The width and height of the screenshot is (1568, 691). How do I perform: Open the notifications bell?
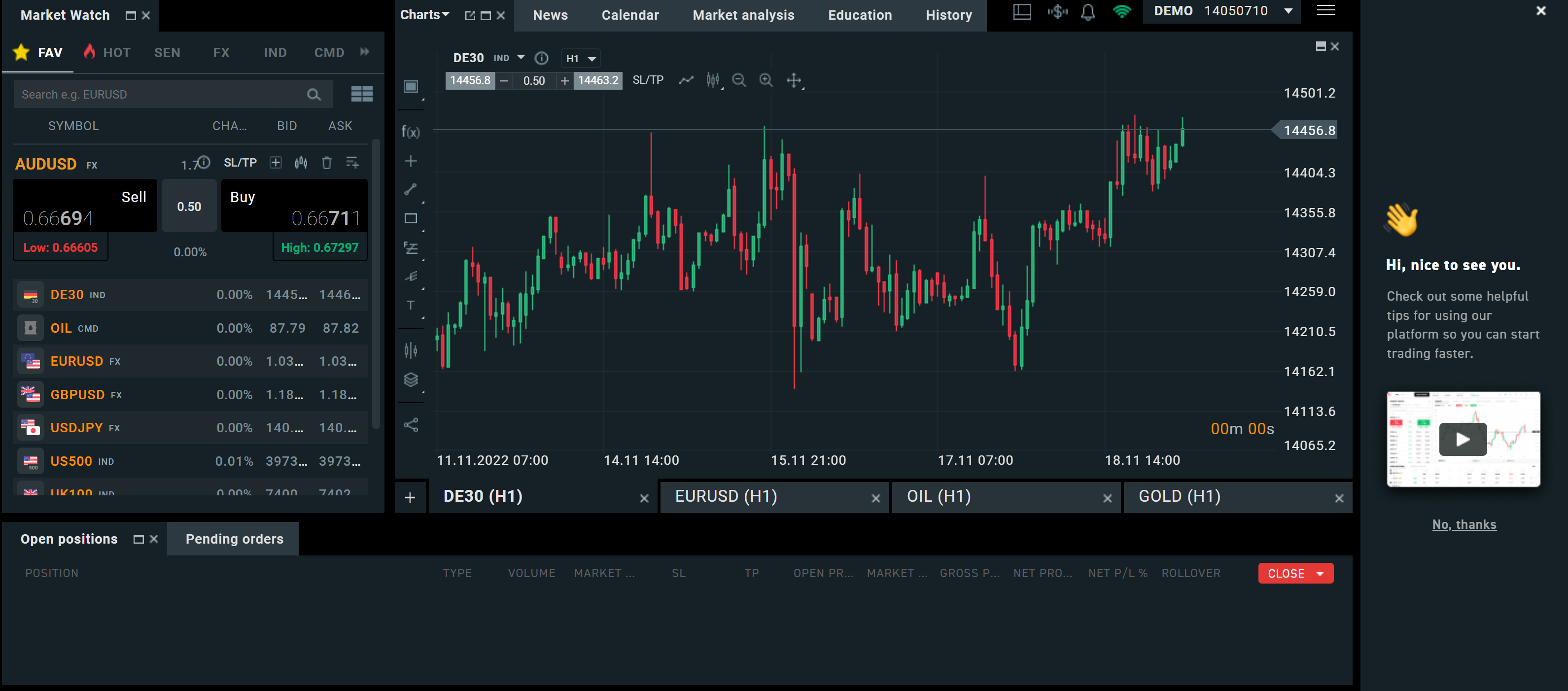tap(1088, 12)
